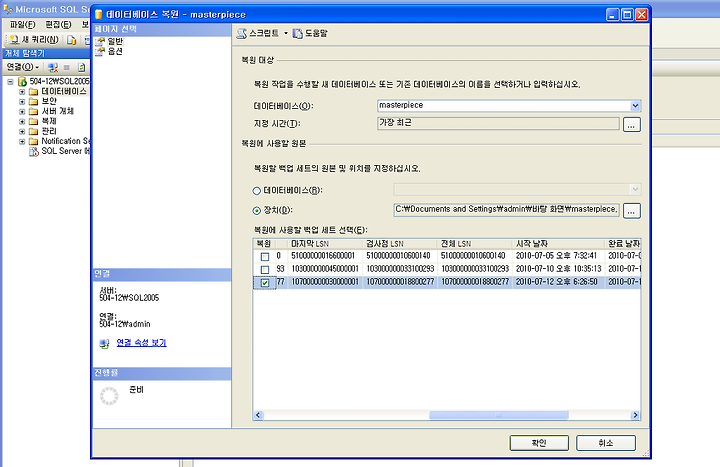Open the 연결(O) dropdown in object explorer
Screen dimensions: 720x467
click(22, 68)
